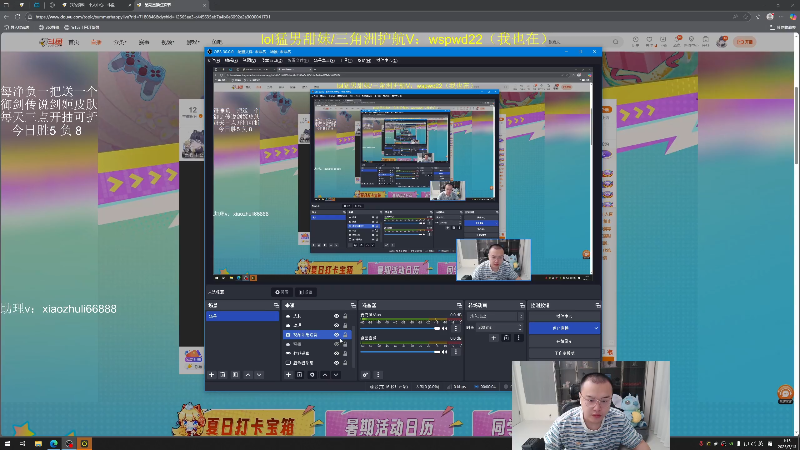Click the browser refresh icon
This screenshot has height=450, width=800.
(x=18, y=17)
